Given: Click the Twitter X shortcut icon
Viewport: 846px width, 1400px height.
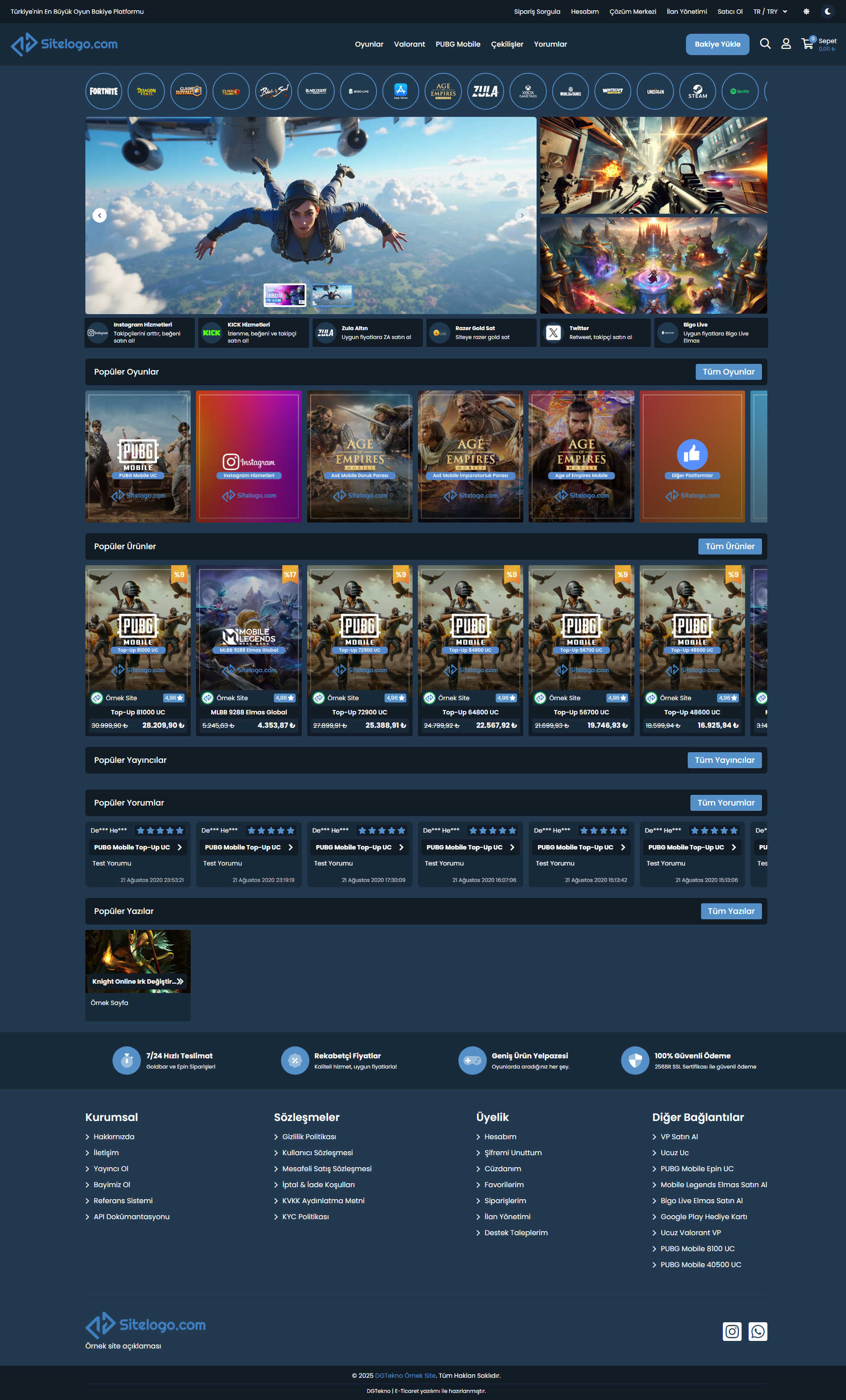Looking at the screenshot, I should pyautogui.click(x=553, y=333).
